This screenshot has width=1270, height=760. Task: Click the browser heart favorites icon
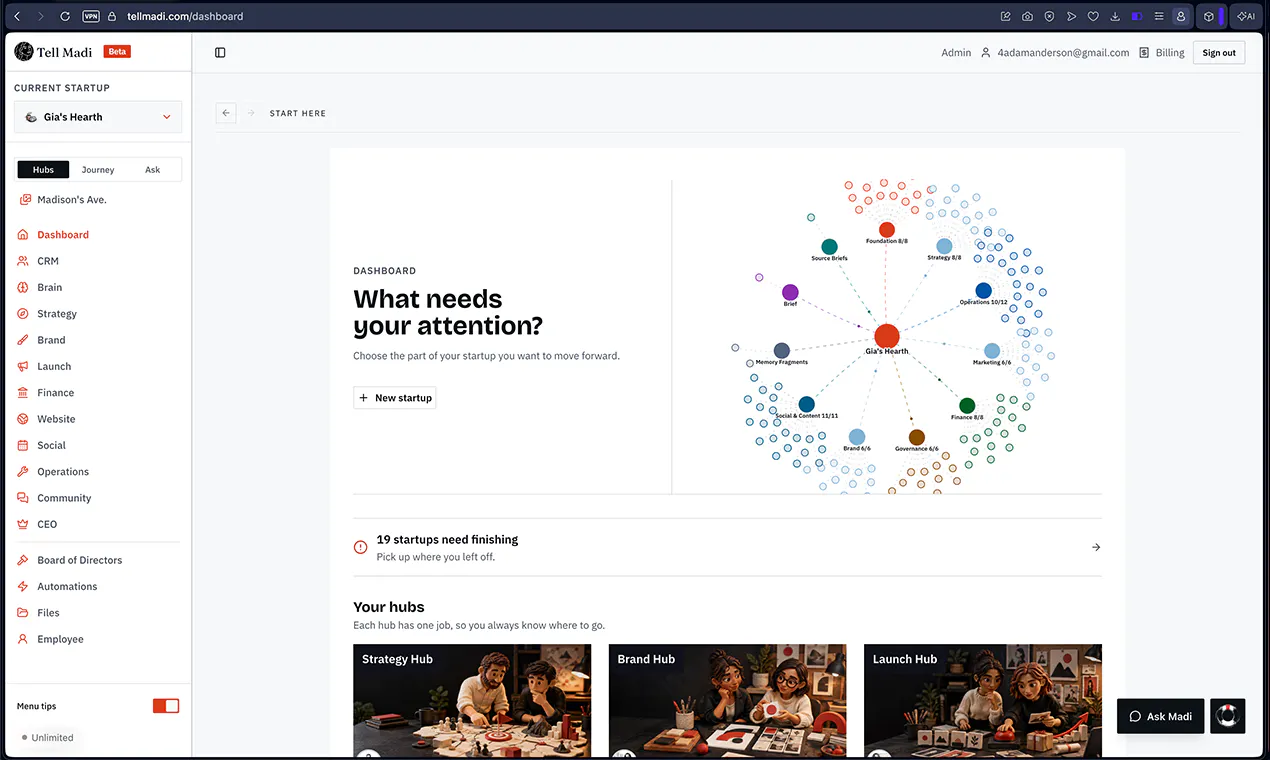pos(1093,16)
